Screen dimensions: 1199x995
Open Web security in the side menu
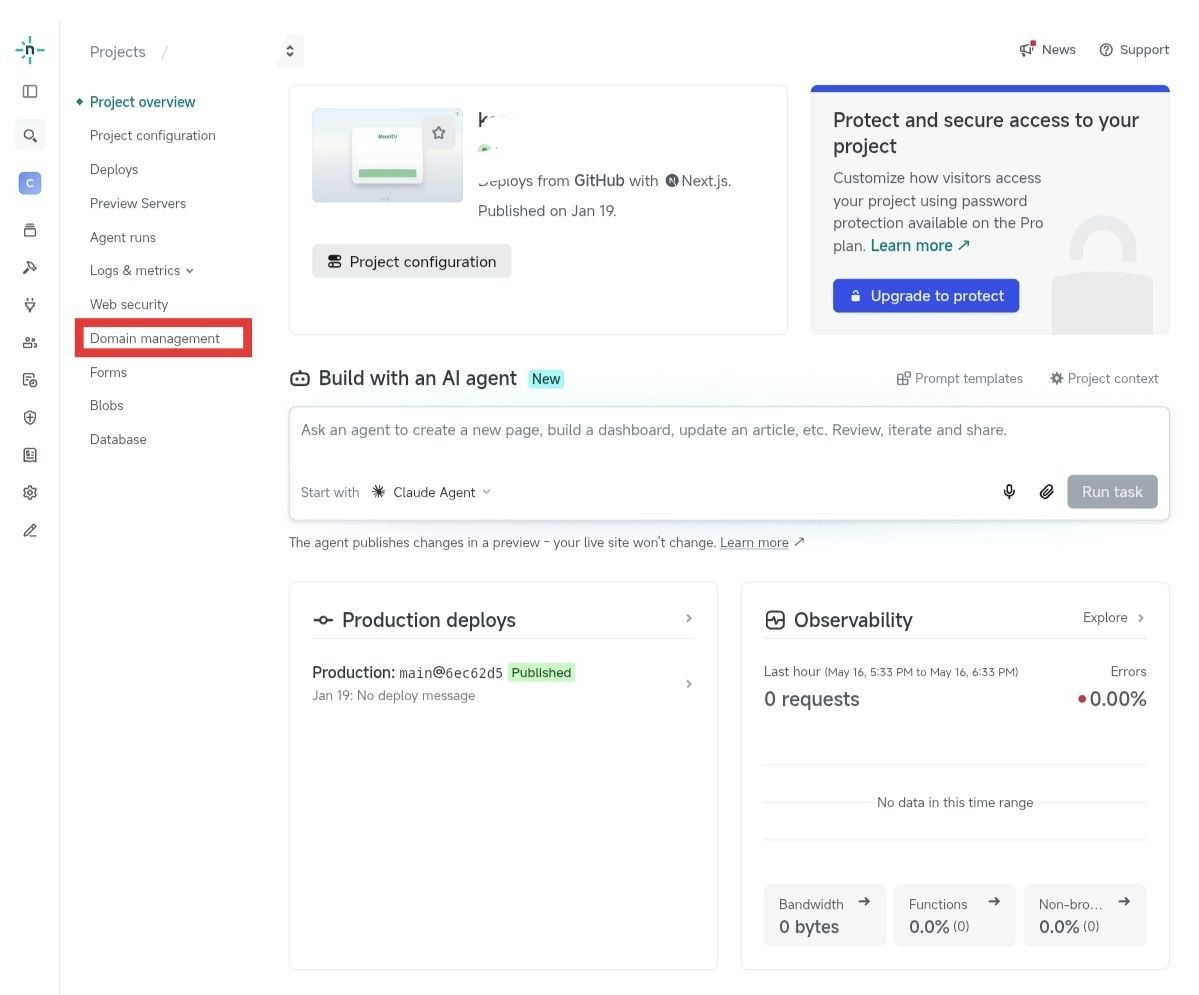[x=128, y=304]
